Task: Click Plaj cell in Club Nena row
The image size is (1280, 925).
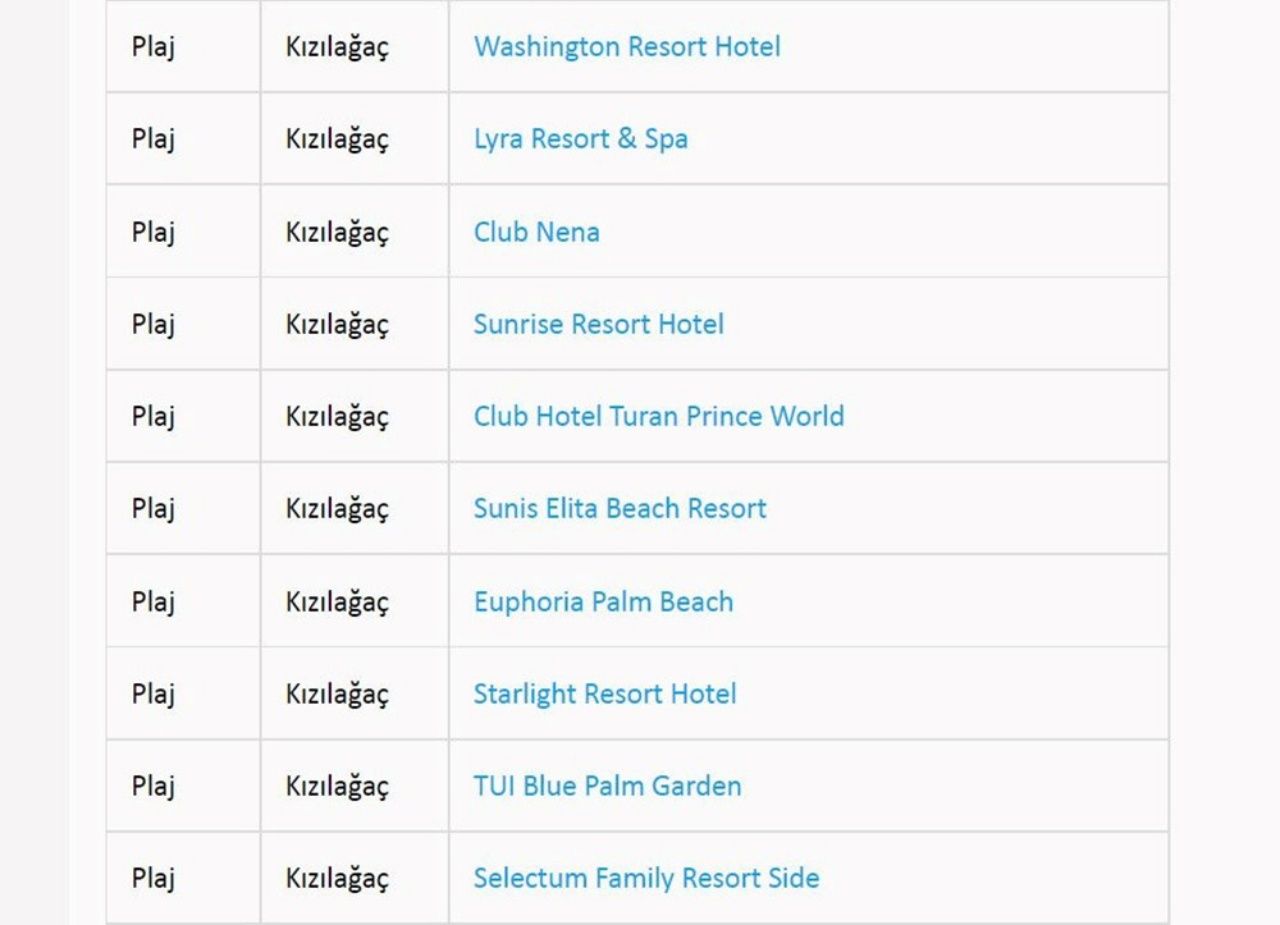Action: pyautogui.click(x=183, y=232)
